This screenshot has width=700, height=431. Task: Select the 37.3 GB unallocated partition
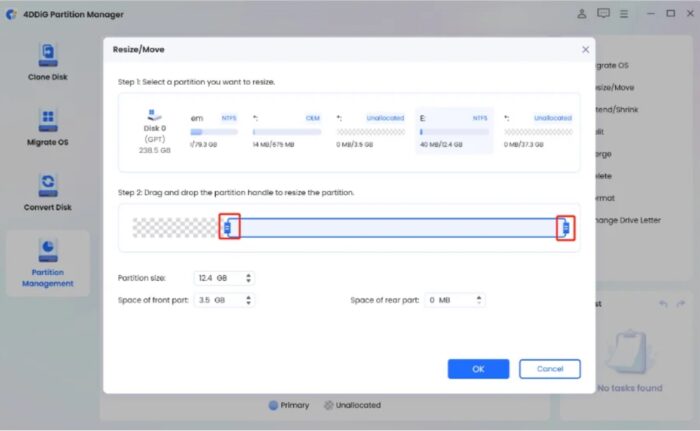538,131
